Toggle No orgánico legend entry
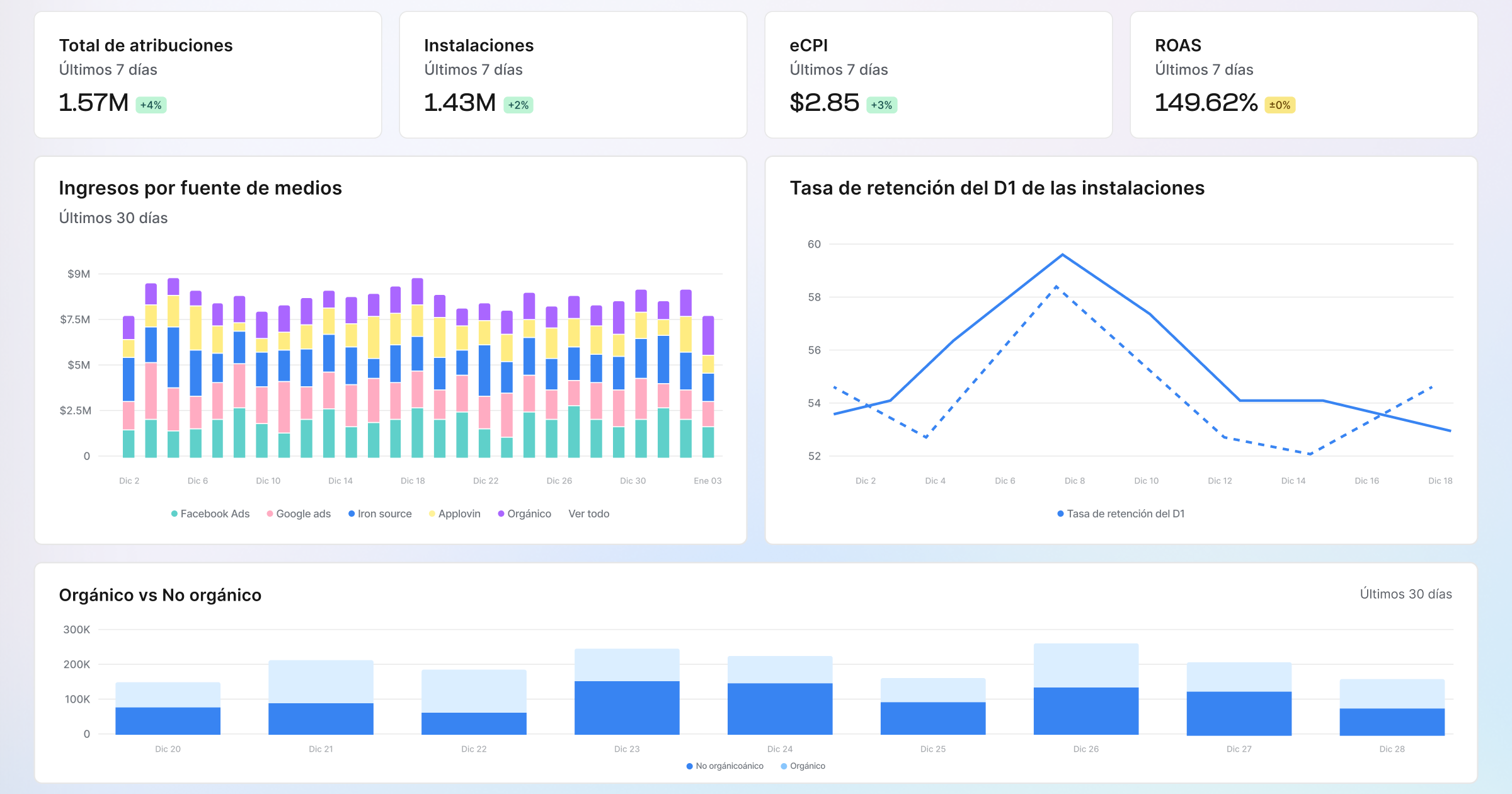The image size is (1512, 794). click(724, 766)
